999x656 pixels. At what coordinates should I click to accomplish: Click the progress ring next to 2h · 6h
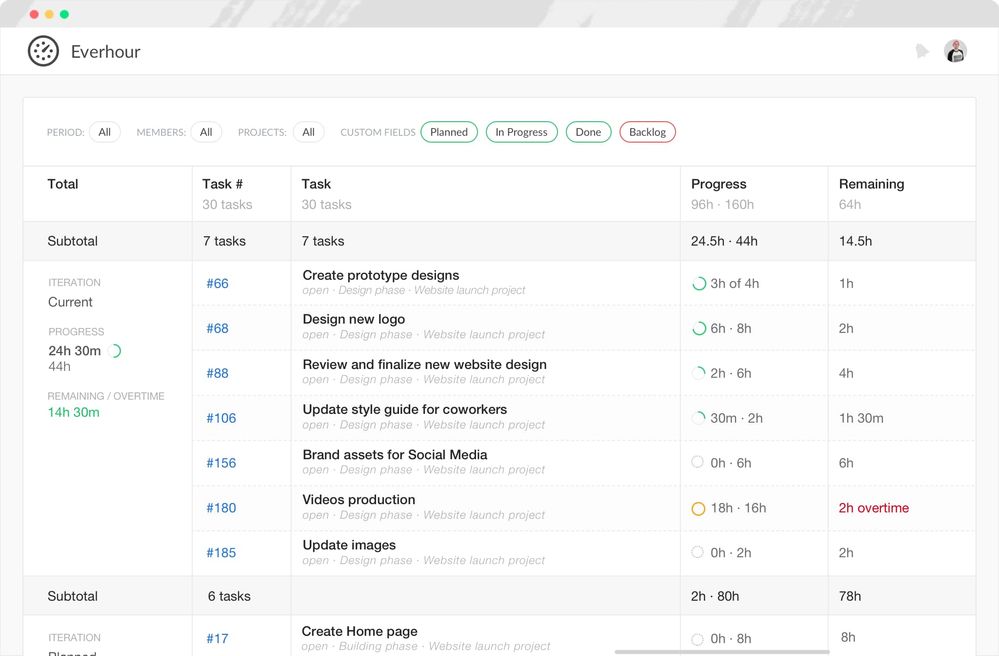(x=699, y=373)
